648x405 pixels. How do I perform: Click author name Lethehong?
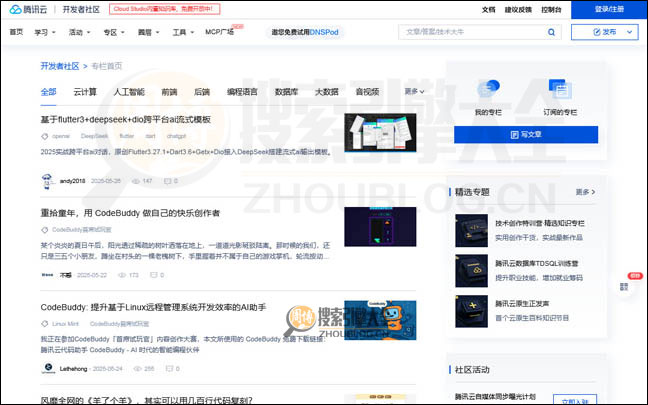(x=73, y=369)
